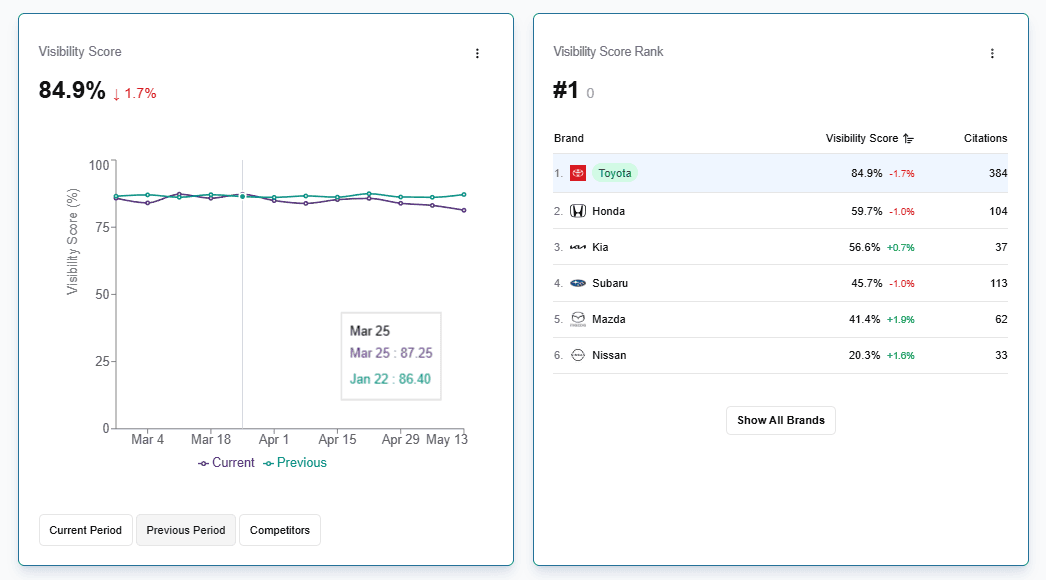Open the Visibility Score card three-dot menu

point(477,53)
